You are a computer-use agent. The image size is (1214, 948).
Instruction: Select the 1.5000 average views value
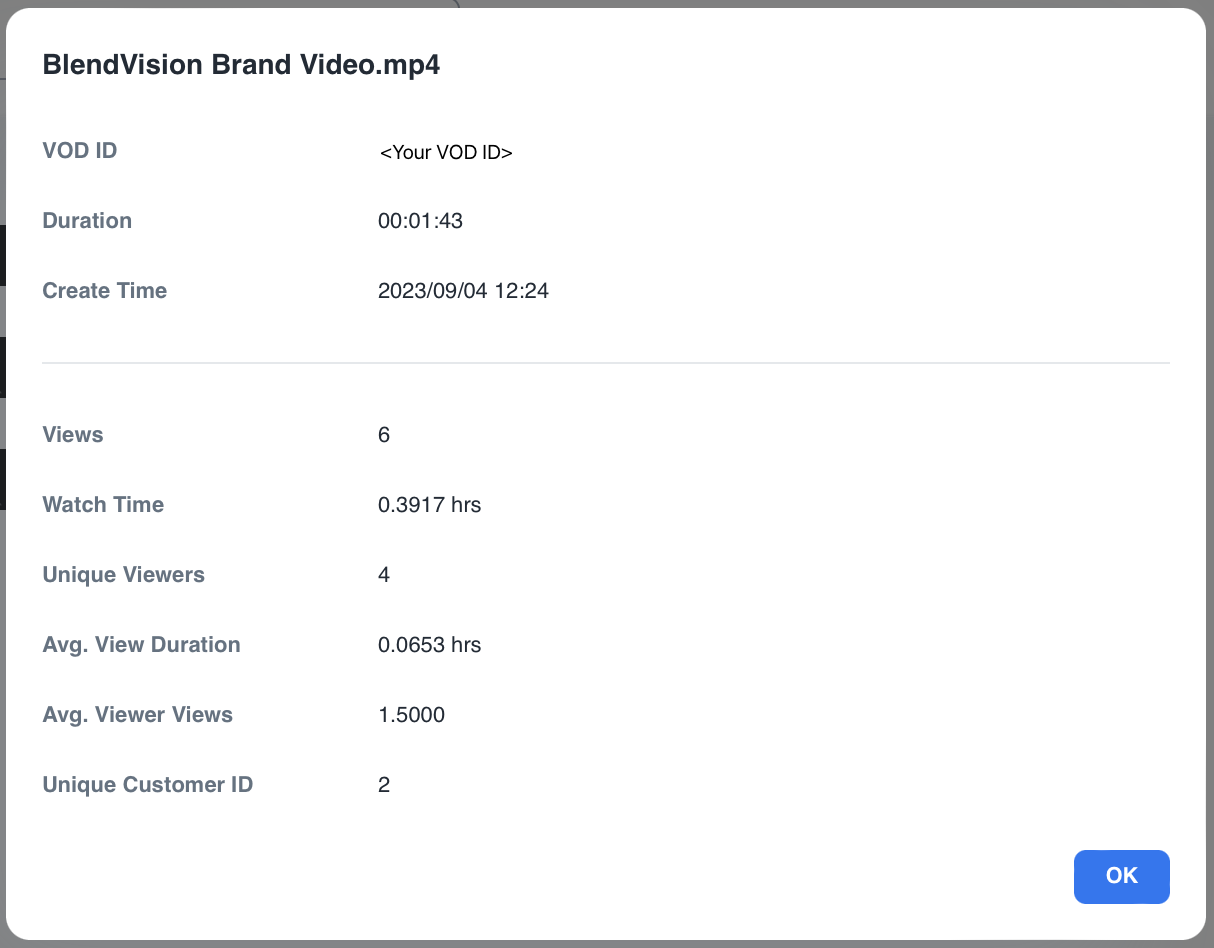pyautogui.click(x=411, y=715)
